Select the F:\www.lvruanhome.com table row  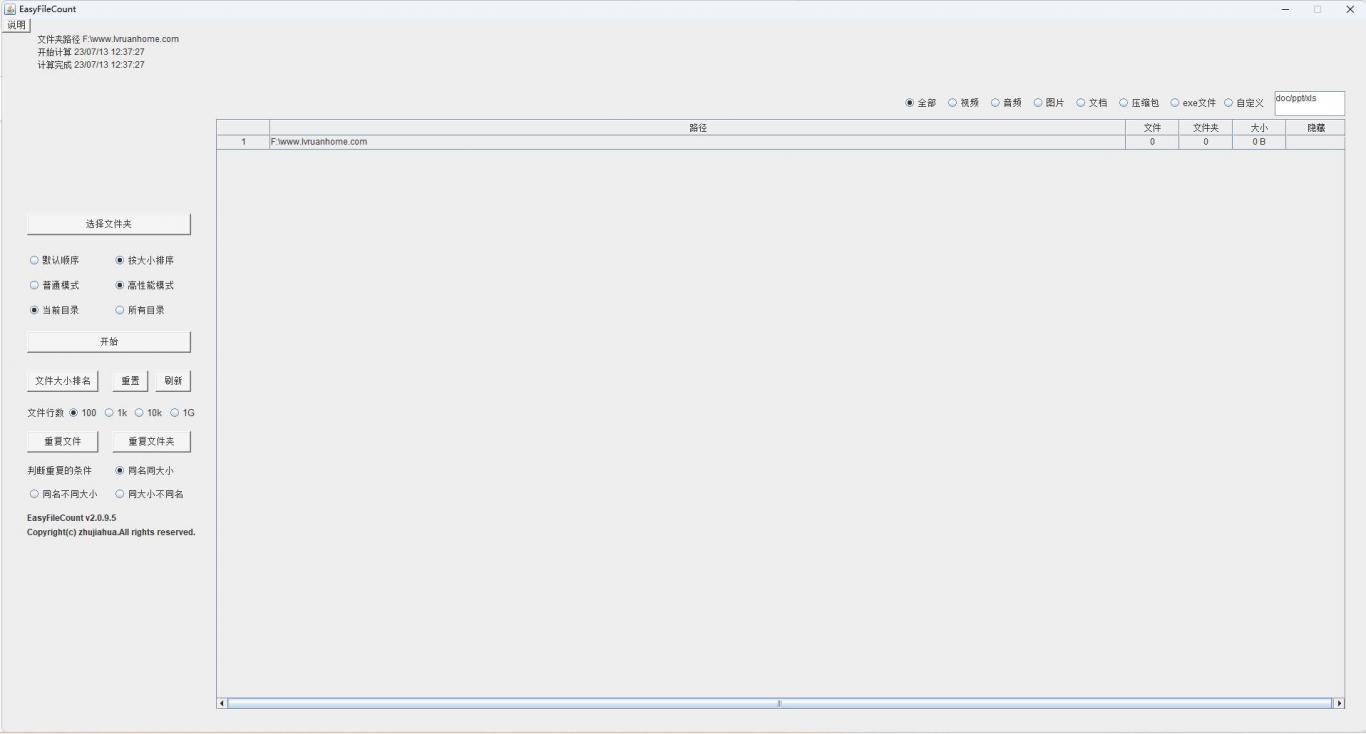coord(696,142)
